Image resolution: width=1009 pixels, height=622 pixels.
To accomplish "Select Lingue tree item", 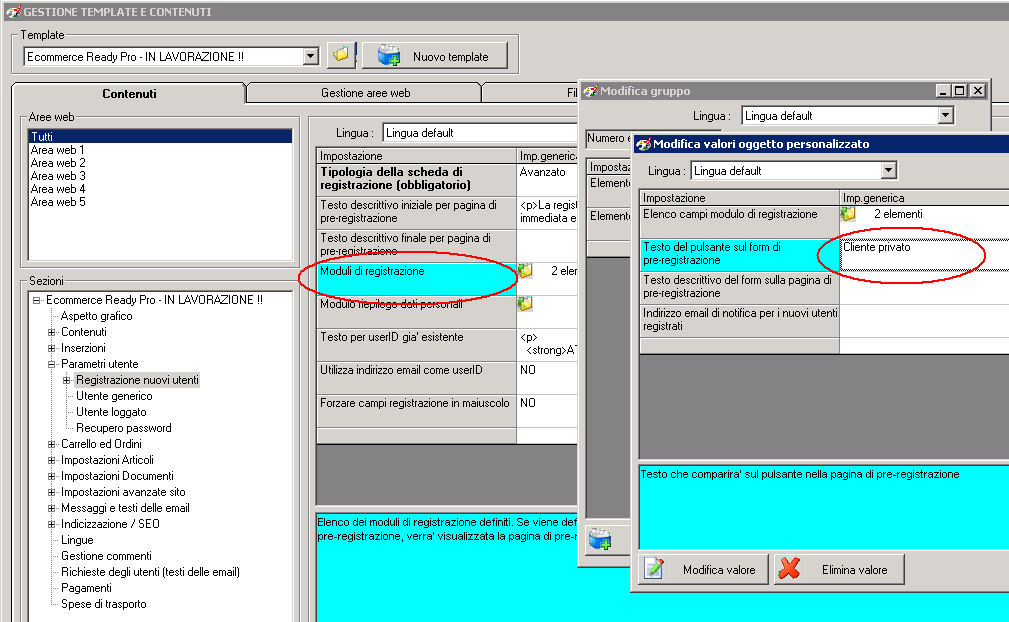I will 77,540.
